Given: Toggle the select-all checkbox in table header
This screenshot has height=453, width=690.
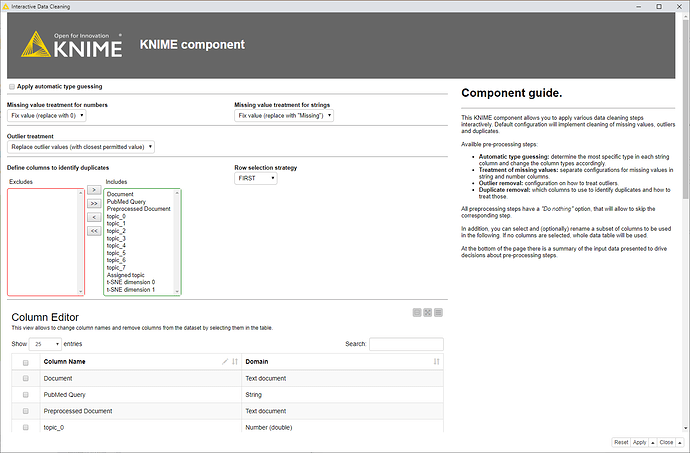Looking at the screenshot, I should (x=26, y=363).
